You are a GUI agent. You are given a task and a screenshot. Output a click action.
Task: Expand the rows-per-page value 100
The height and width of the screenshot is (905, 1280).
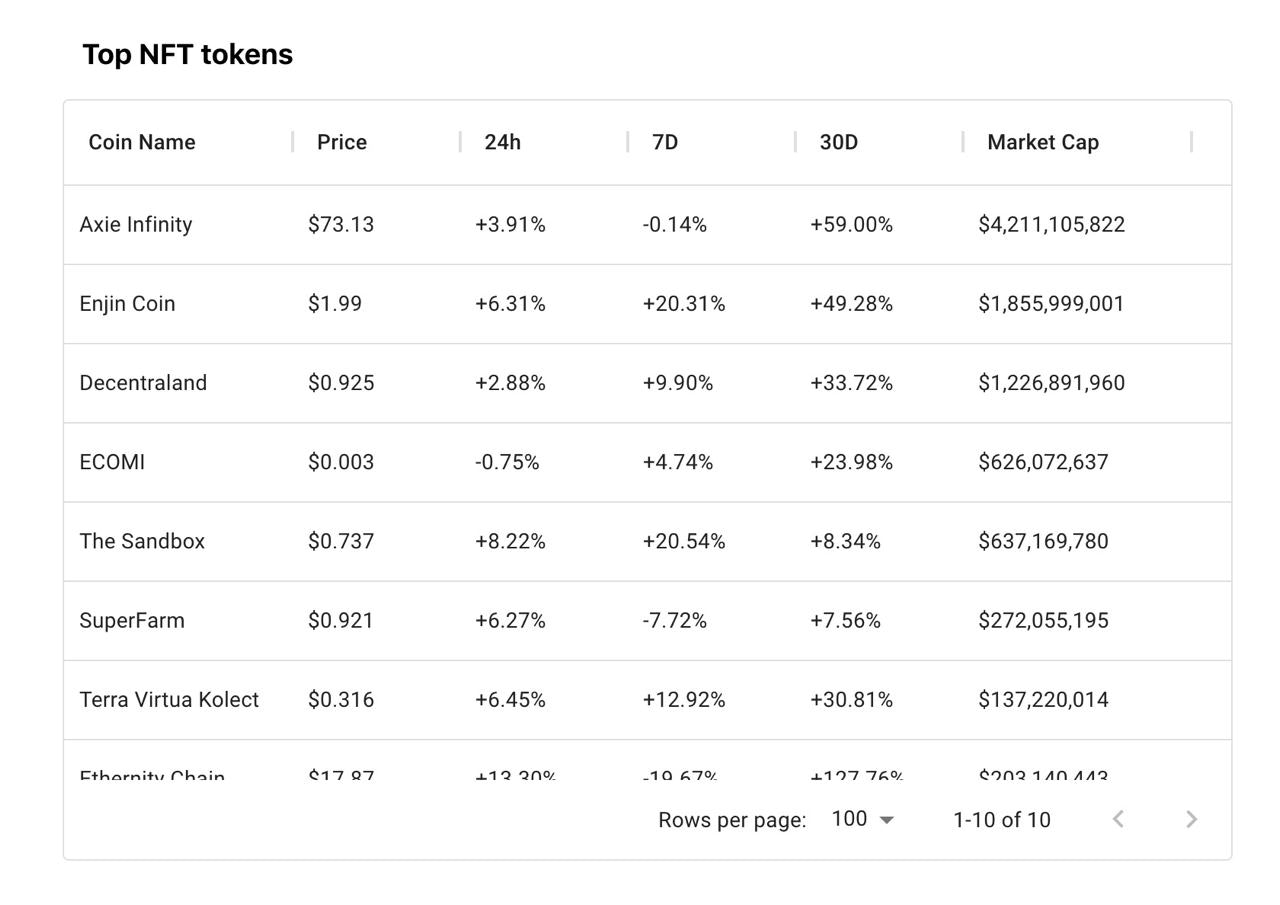846,819
